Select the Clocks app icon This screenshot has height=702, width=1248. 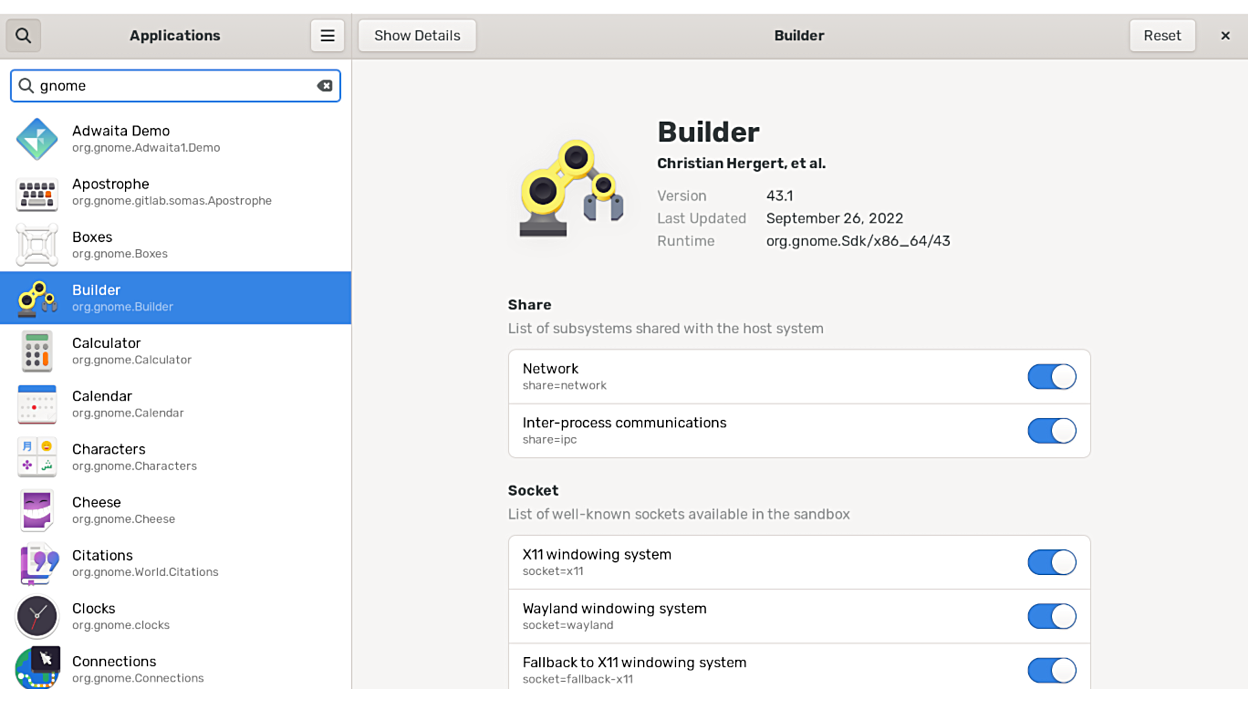pos(37,616)
